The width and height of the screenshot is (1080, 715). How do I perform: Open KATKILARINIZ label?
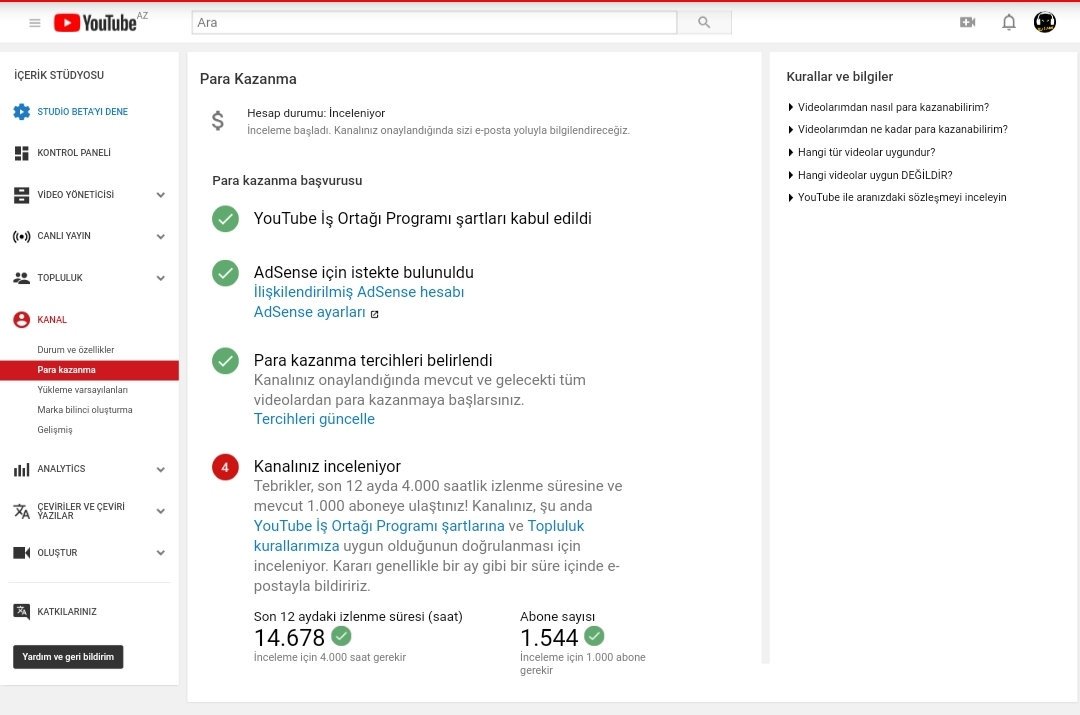point(67,612)
